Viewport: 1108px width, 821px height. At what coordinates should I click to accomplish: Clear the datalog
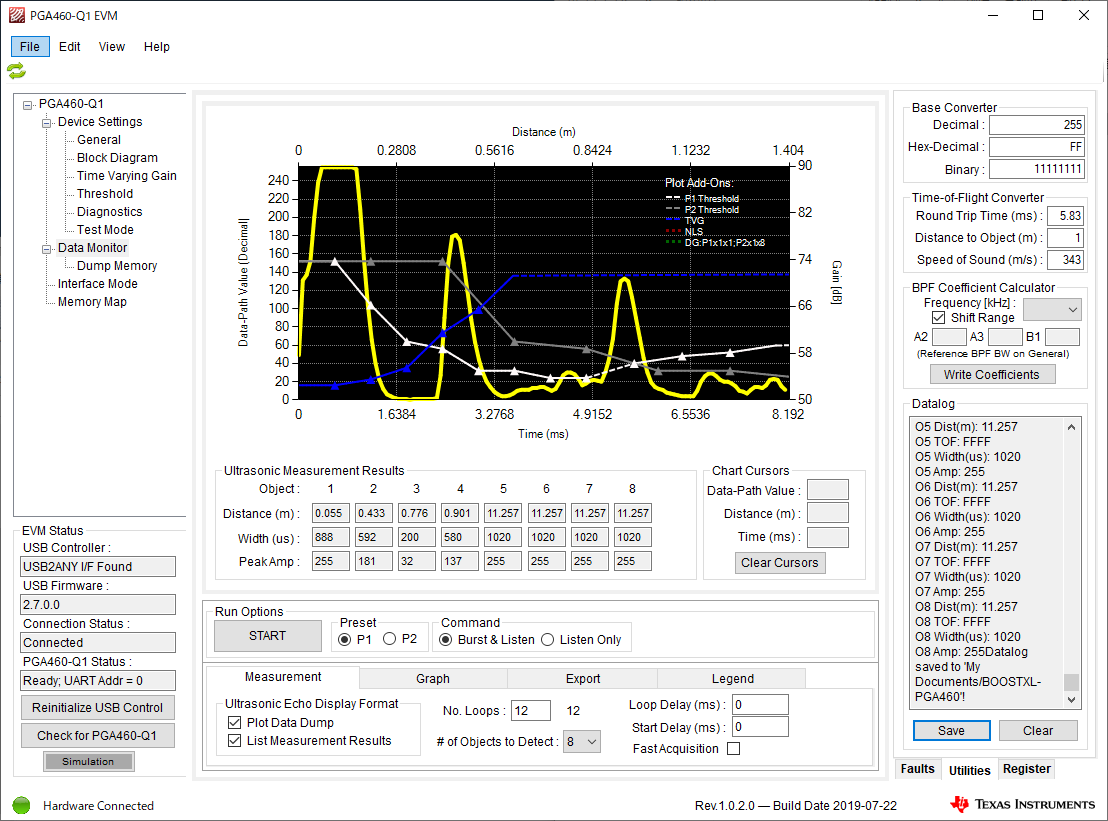[1038, 731]
